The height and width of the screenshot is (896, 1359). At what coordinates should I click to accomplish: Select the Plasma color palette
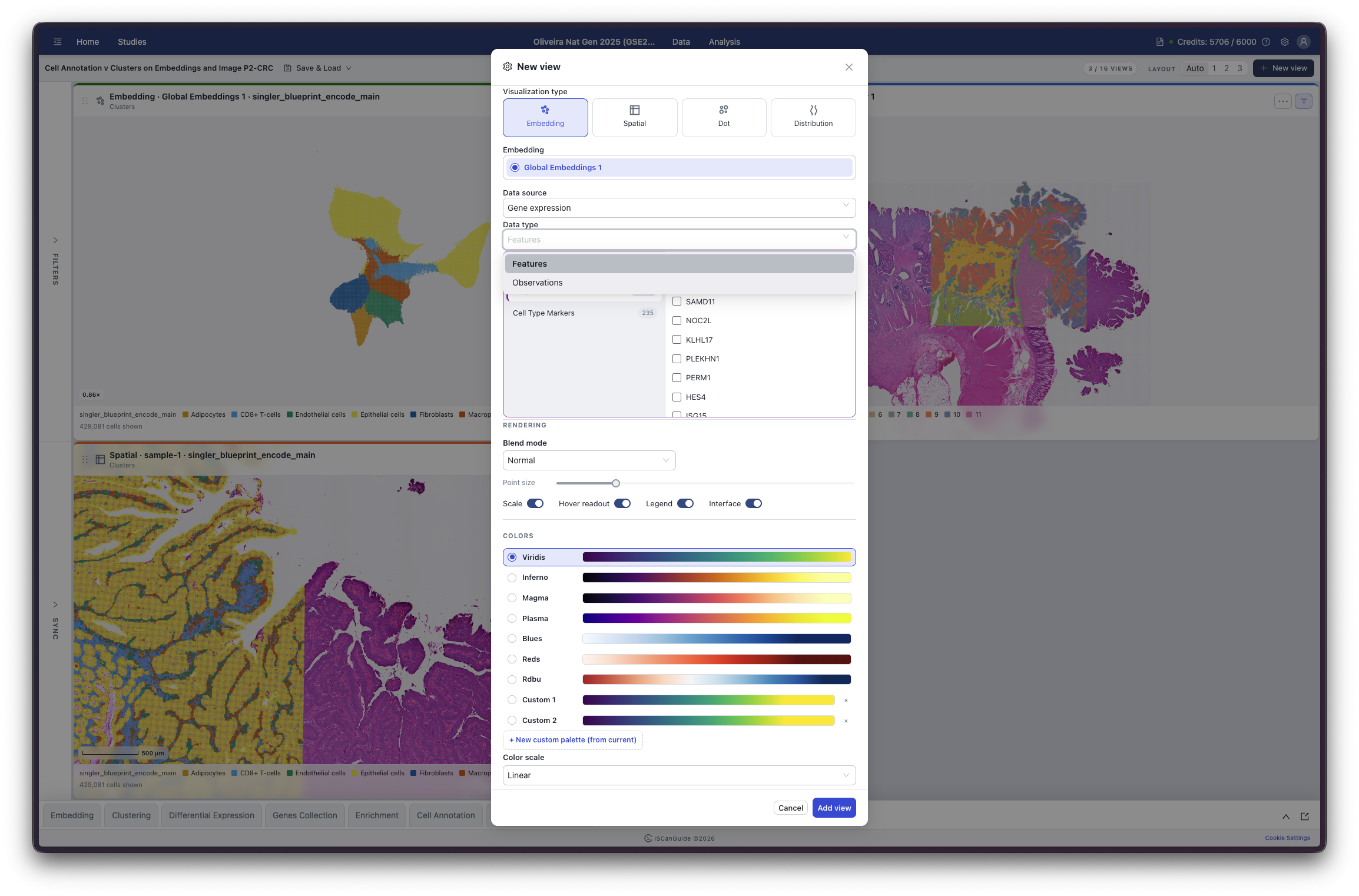point(679,618)
